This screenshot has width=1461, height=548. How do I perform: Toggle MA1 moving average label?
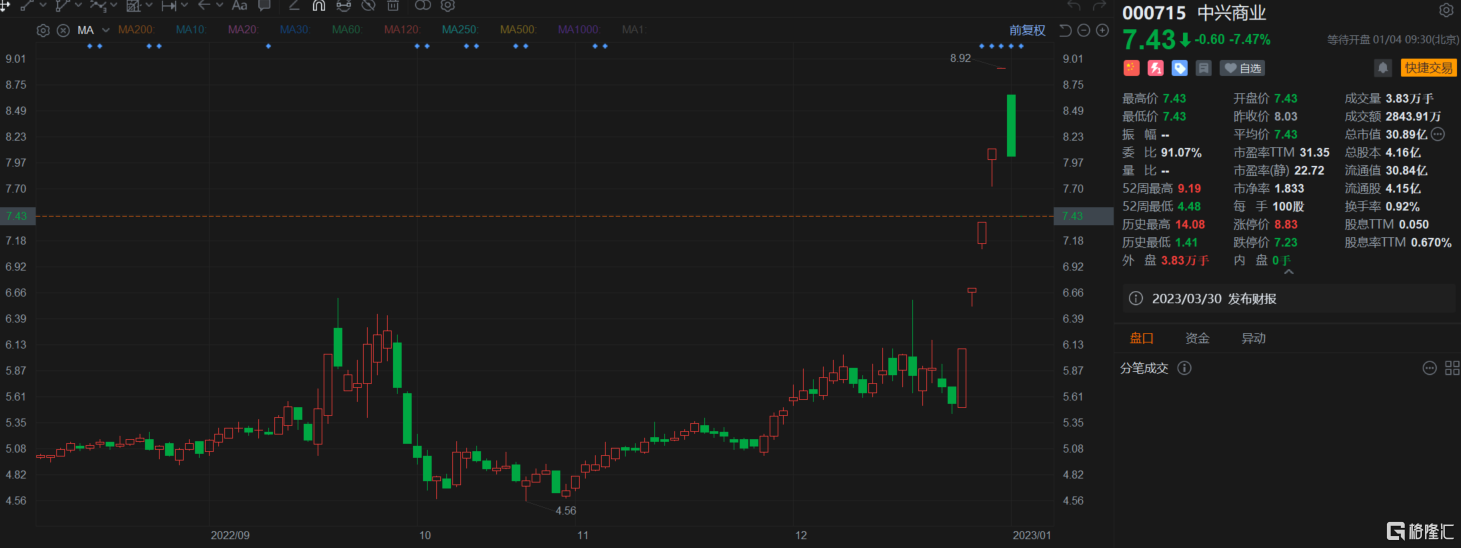click(x=633, y=30)
